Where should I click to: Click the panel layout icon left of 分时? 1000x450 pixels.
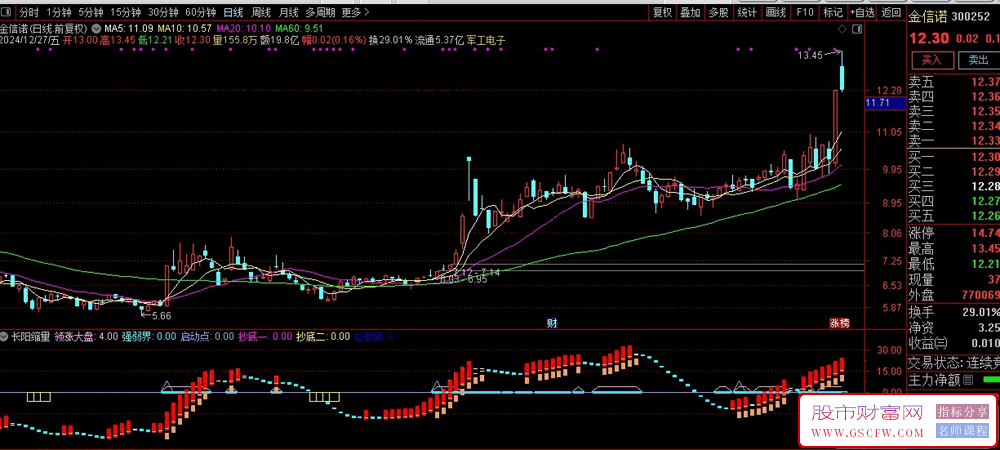click(x=6, y=12)
